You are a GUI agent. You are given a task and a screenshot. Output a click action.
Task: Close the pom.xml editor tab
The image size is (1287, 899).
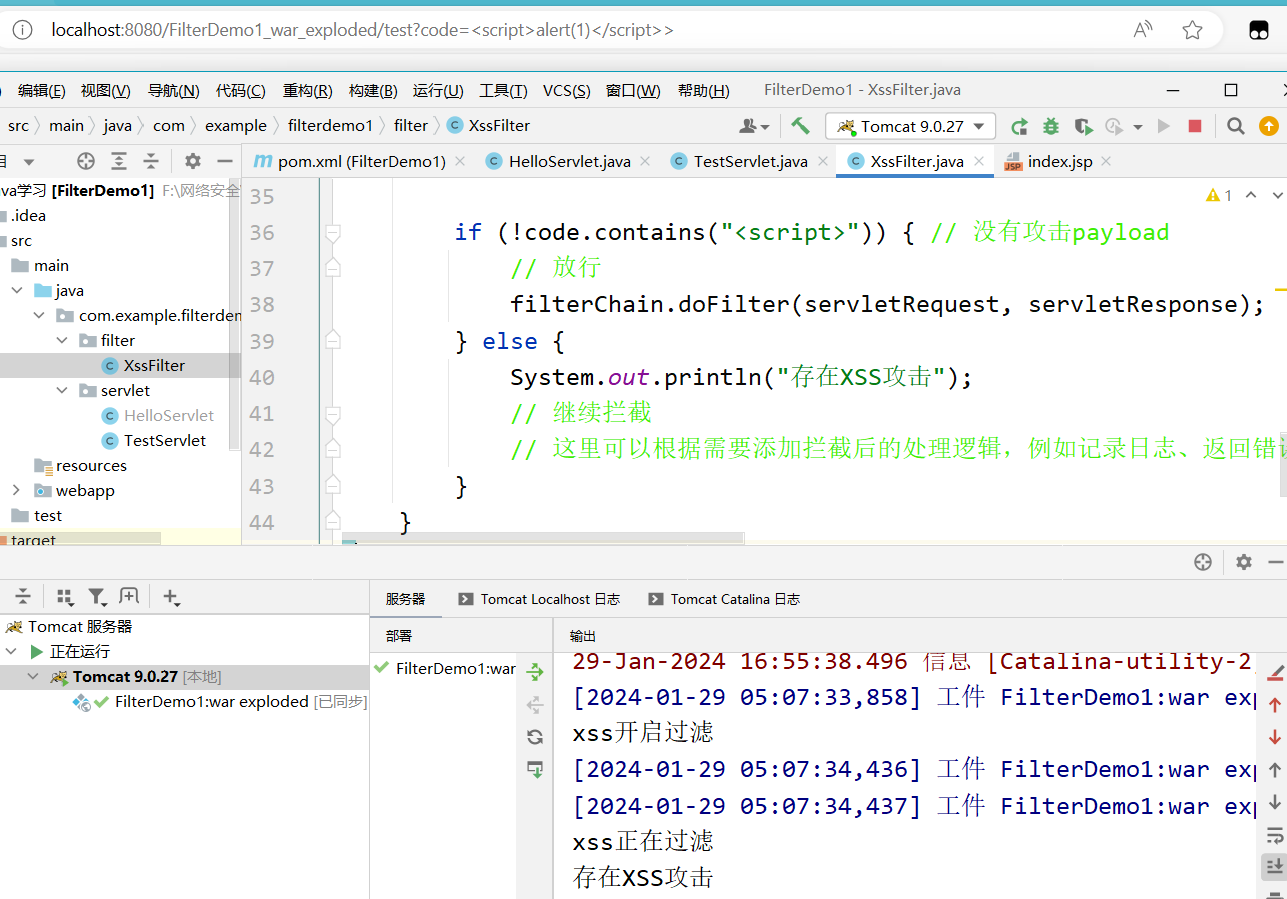pyautogui.click(x=460, y=161)
